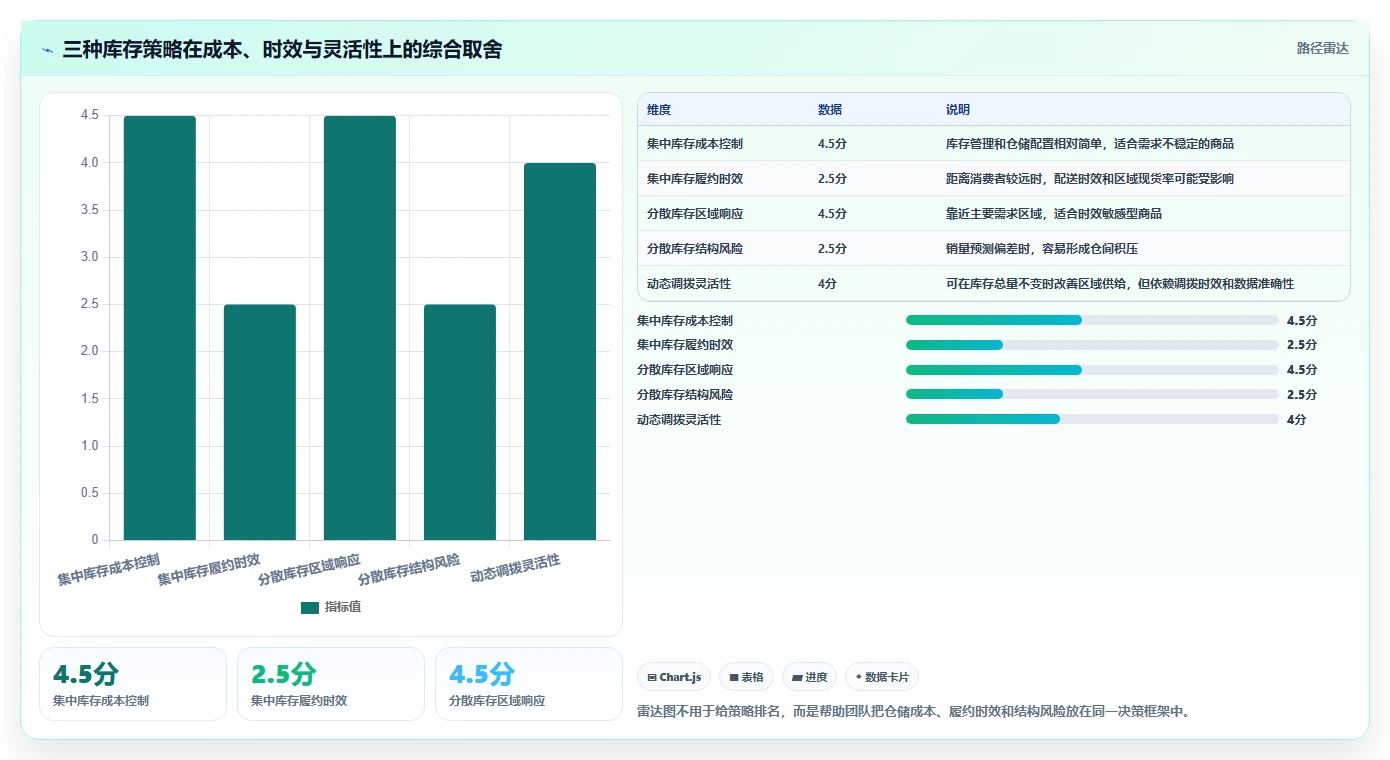Select the Chart.js tag chip
The width and height of the screenshot is (1390, 760).
[674, 677]
